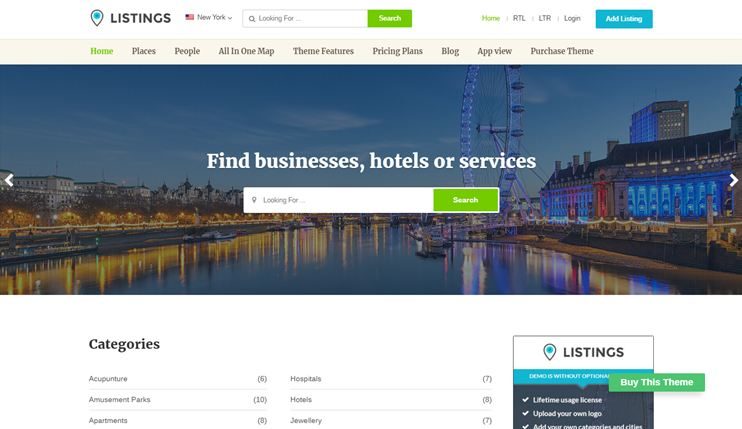Select the Pricing Plans menu item
Screen dimensions: 742x429
tap(398, 51)
